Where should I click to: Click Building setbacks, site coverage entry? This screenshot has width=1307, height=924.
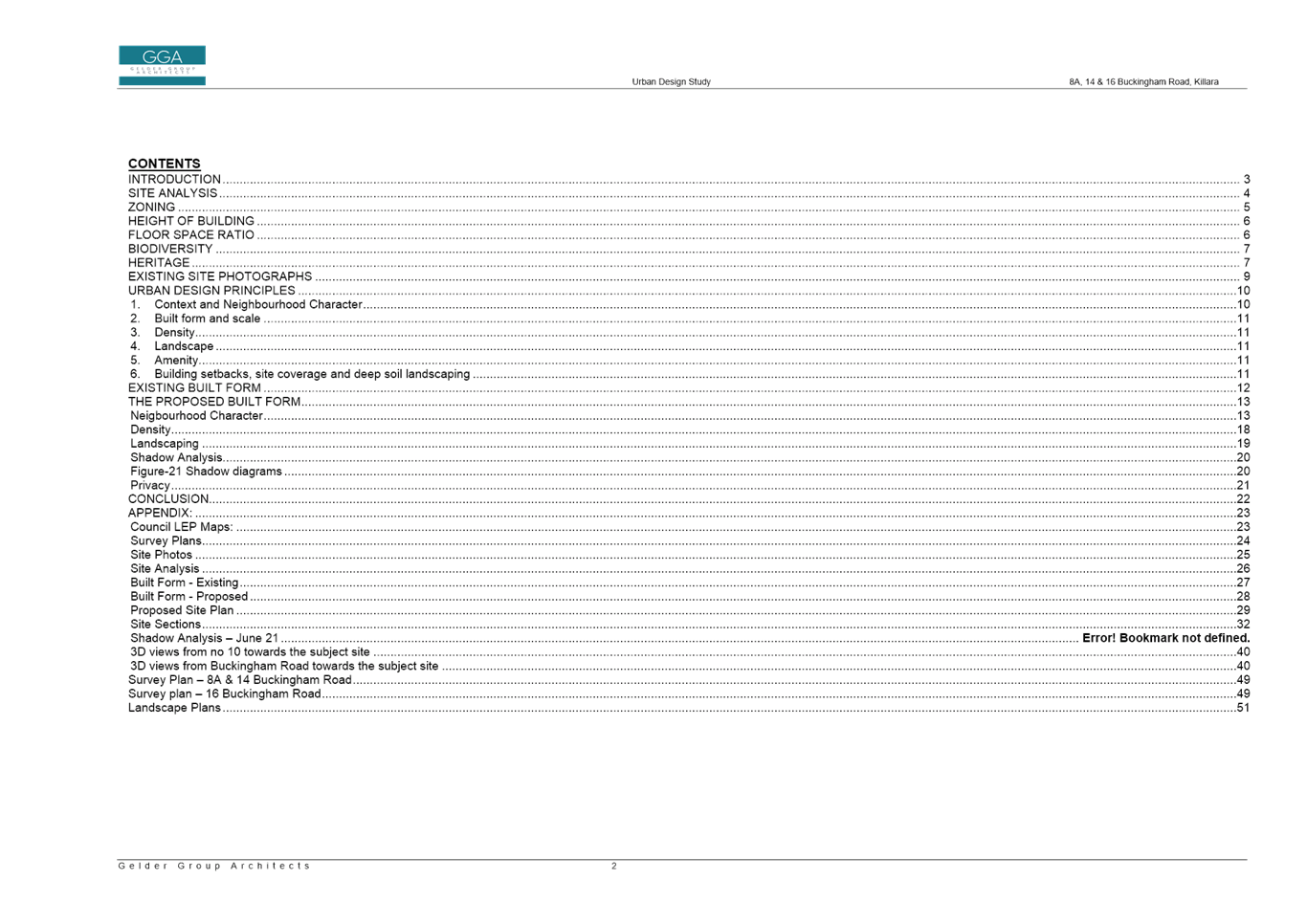point(312,374)
